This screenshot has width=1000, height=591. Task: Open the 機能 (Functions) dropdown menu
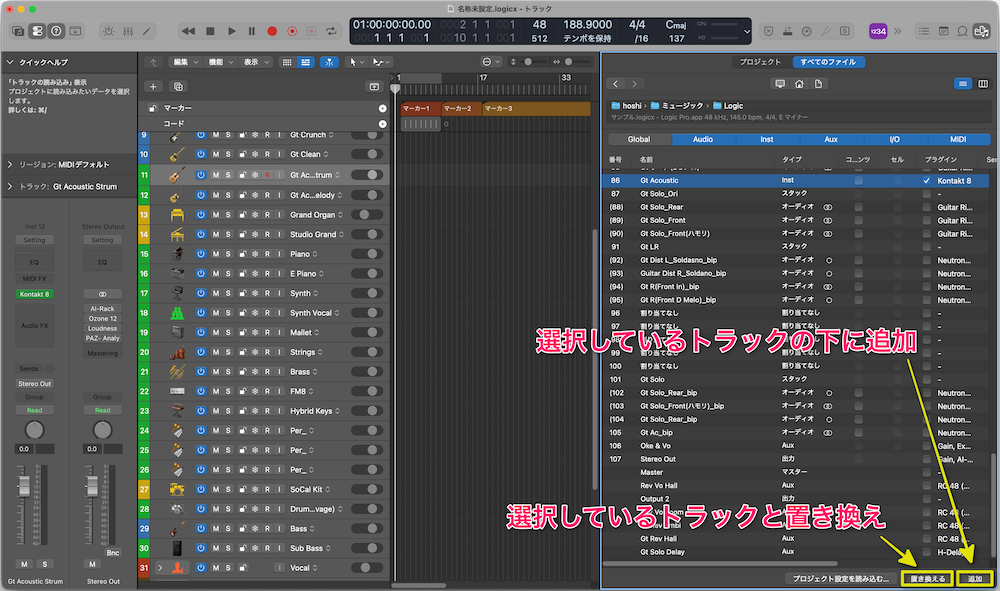coord(221,62)
